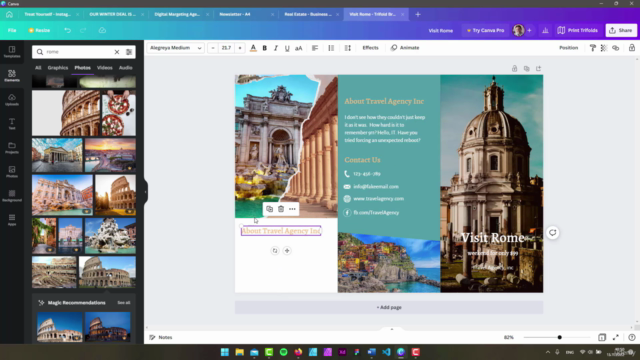This screenshot has height=360, width=640.
Task: Open the Photos sidebar panel
Action: point(12,171)
